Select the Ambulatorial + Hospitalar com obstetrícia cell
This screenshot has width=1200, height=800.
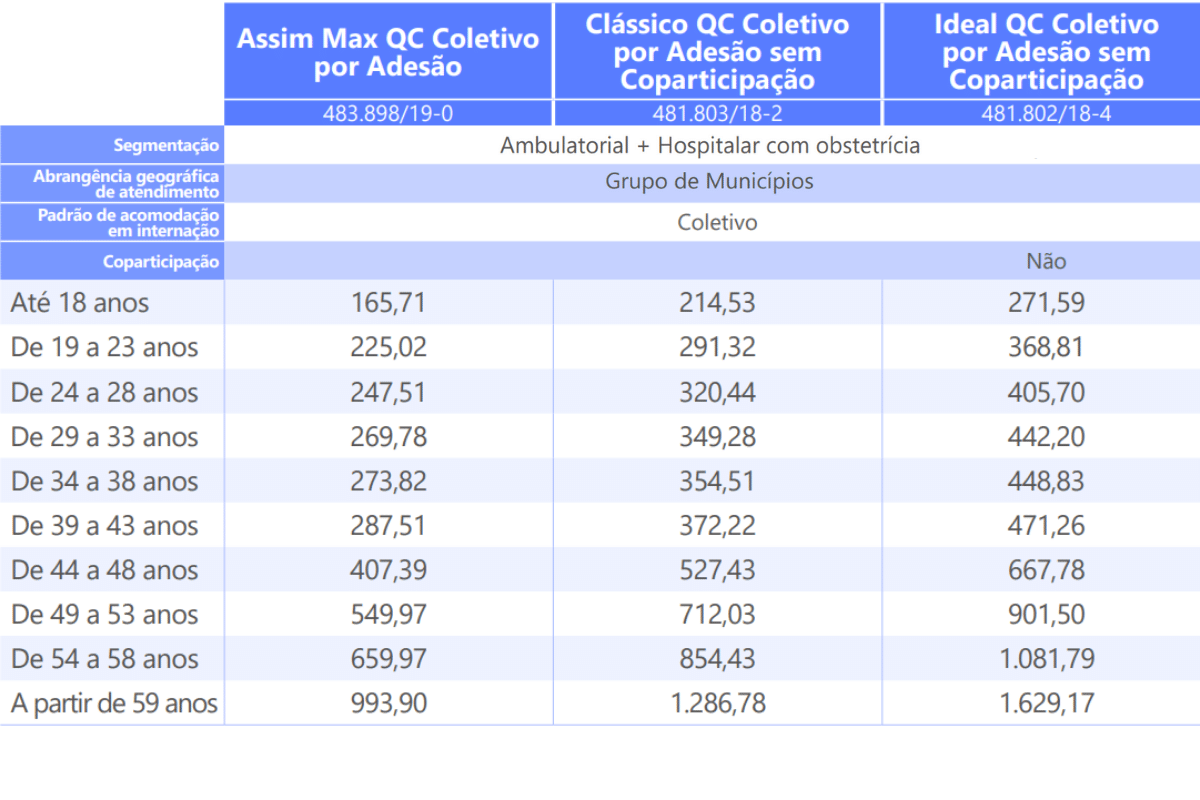click(716, 144)
